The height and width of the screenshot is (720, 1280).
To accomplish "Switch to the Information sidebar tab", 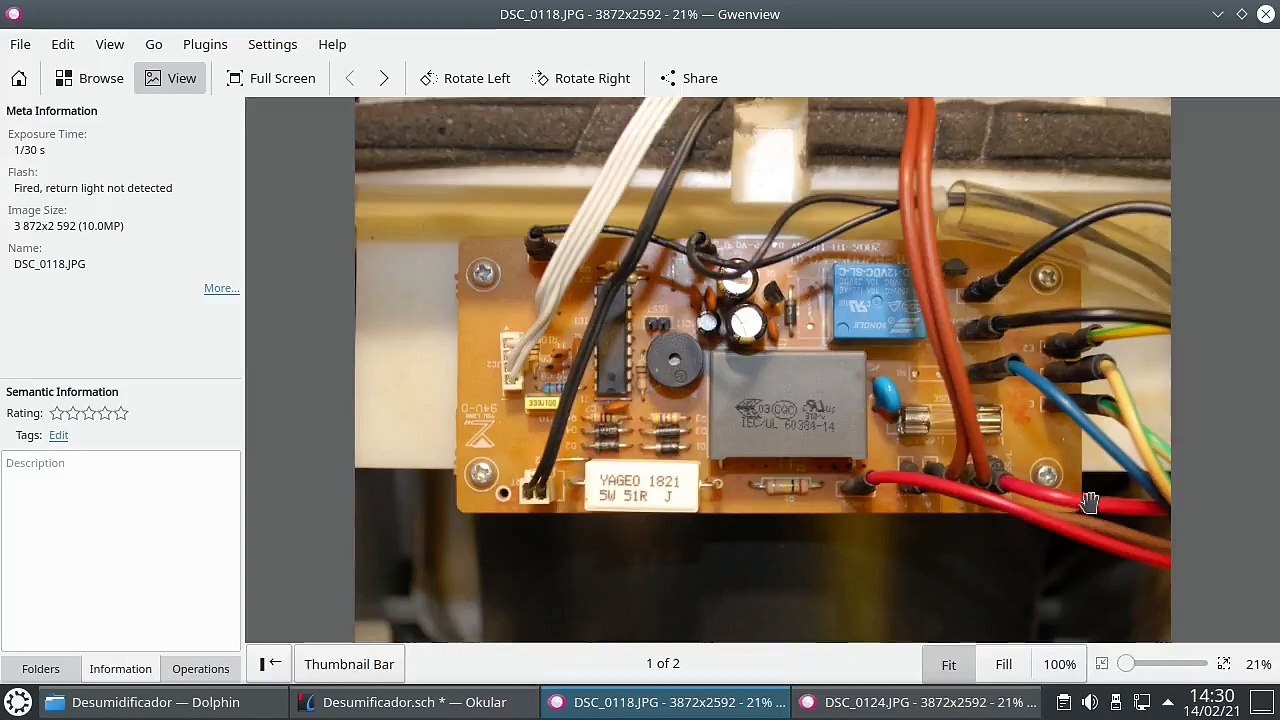I will pyautogui.click(x=120, y=669).
